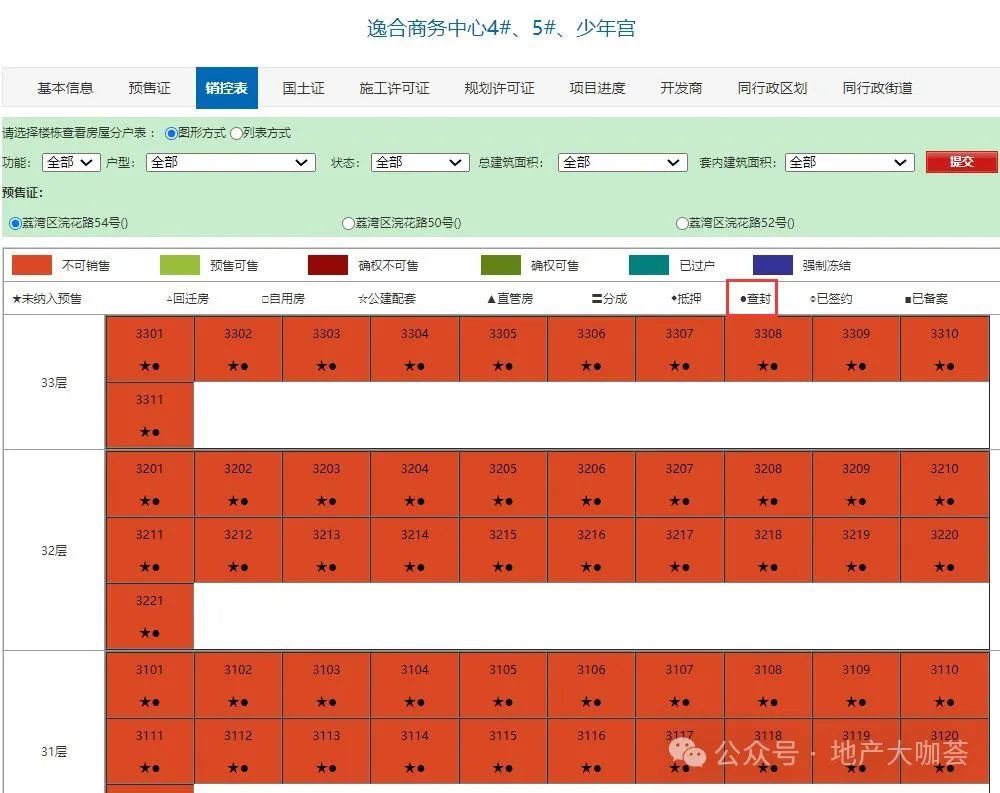Image resolution: width=1000 pixels, height=793 pixels.
Task: Open unit 3221 cell
Action: (149, 616)
